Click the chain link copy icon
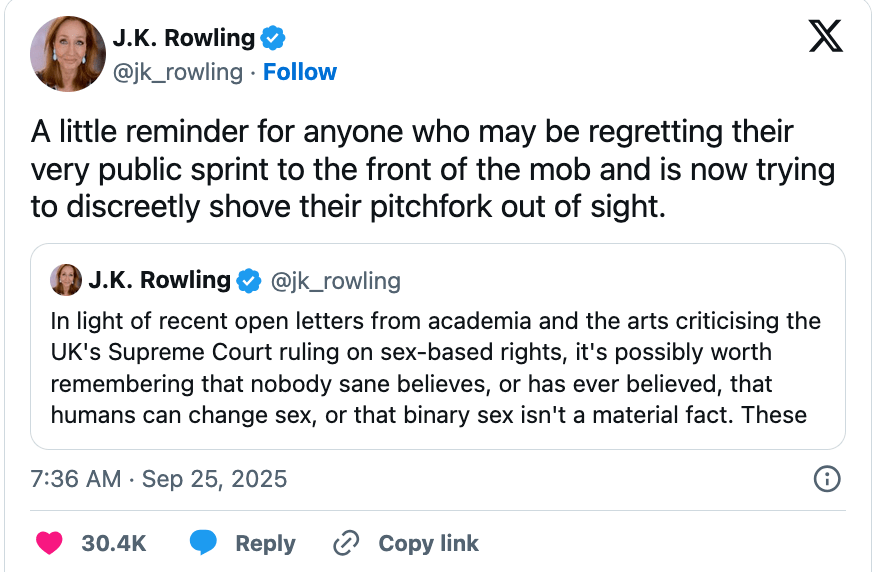The width and height of the screenshot is (882, 572). point(346,543)
